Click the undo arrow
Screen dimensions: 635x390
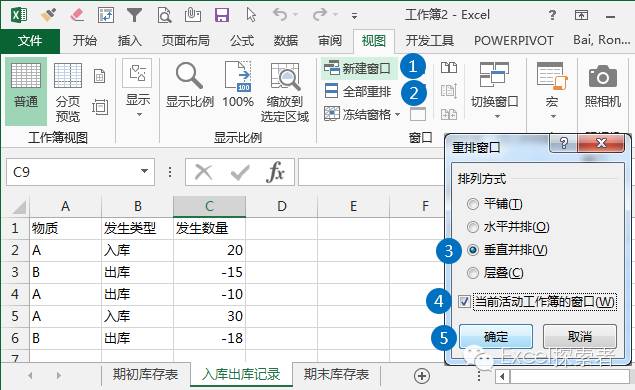click(x=280, y=15)
